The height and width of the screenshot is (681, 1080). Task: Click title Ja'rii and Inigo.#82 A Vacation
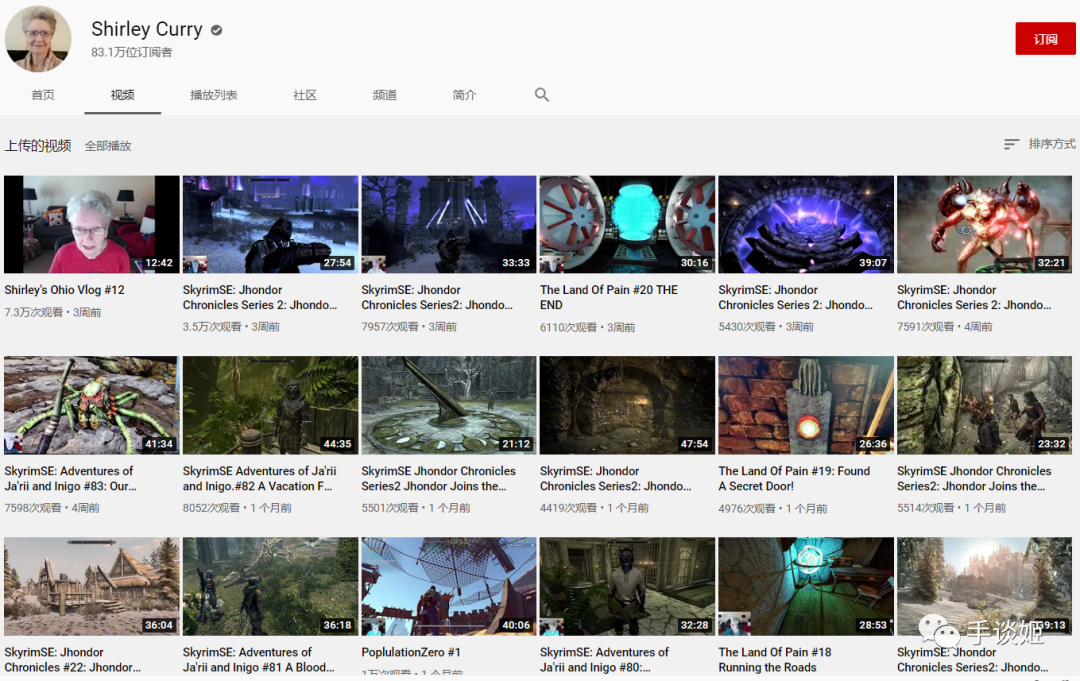260,479
